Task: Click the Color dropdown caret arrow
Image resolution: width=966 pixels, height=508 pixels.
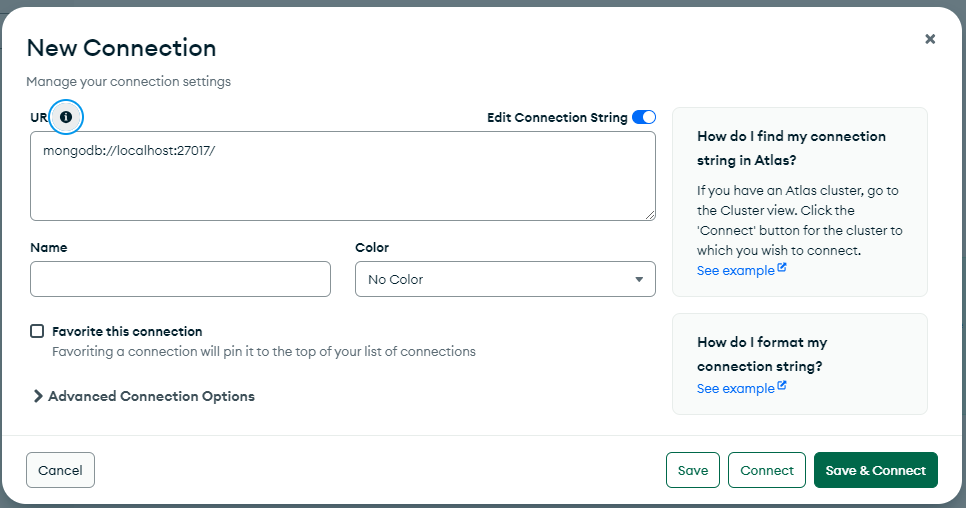Action: pos(639,280)
